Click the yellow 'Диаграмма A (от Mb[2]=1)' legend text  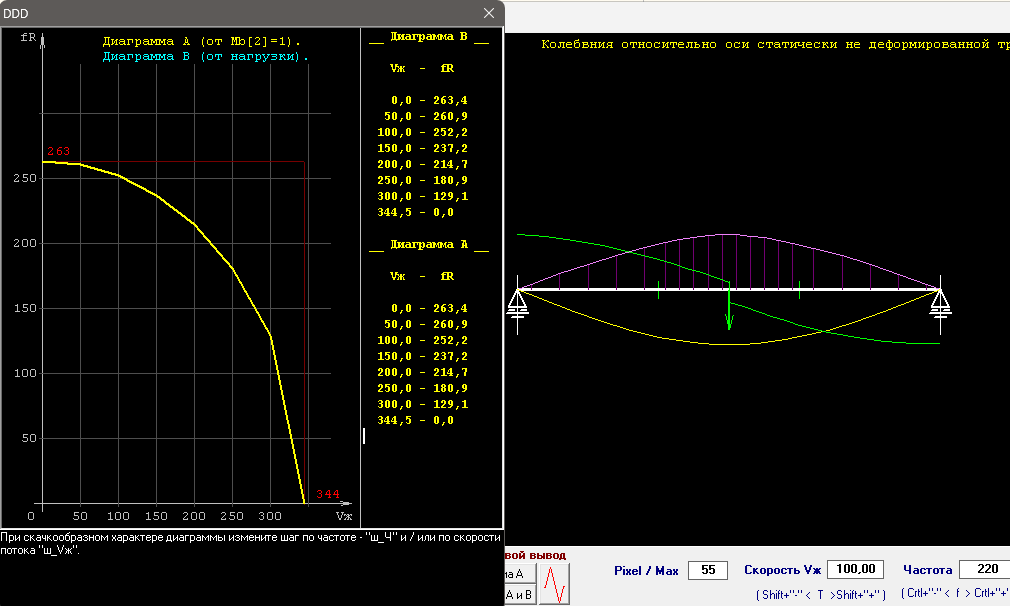[201, 41]
